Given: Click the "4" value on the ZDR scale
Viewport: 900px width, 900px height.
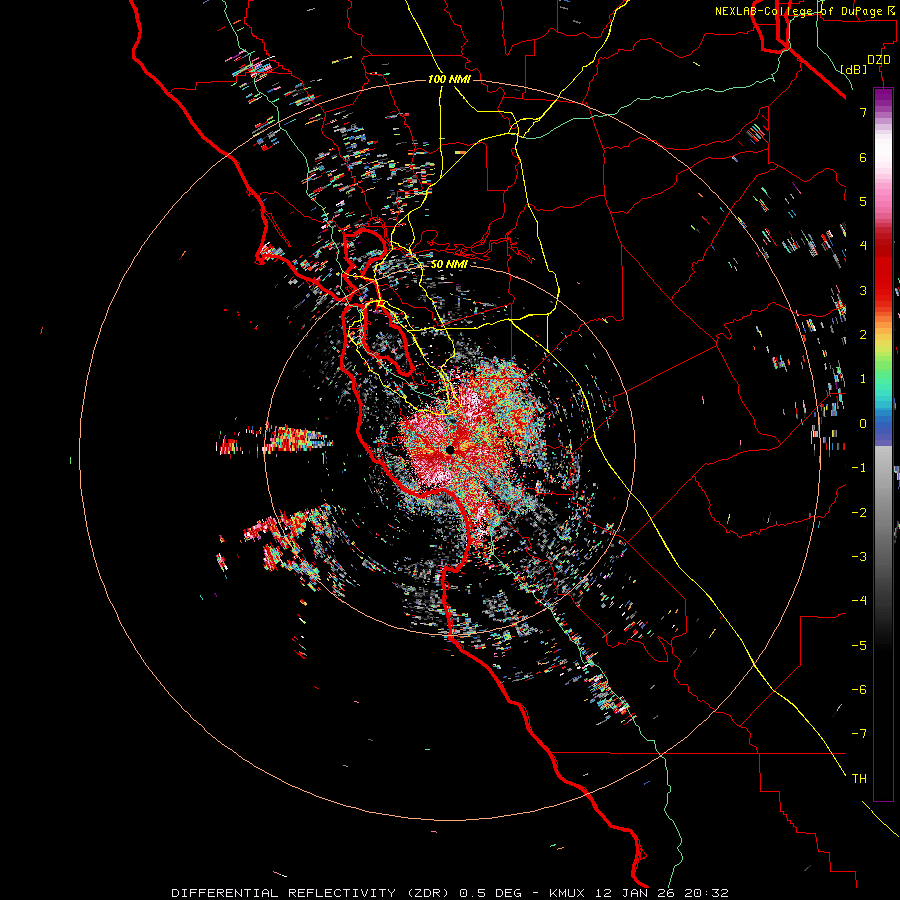Looking at the screenshot, I should 863,246.
